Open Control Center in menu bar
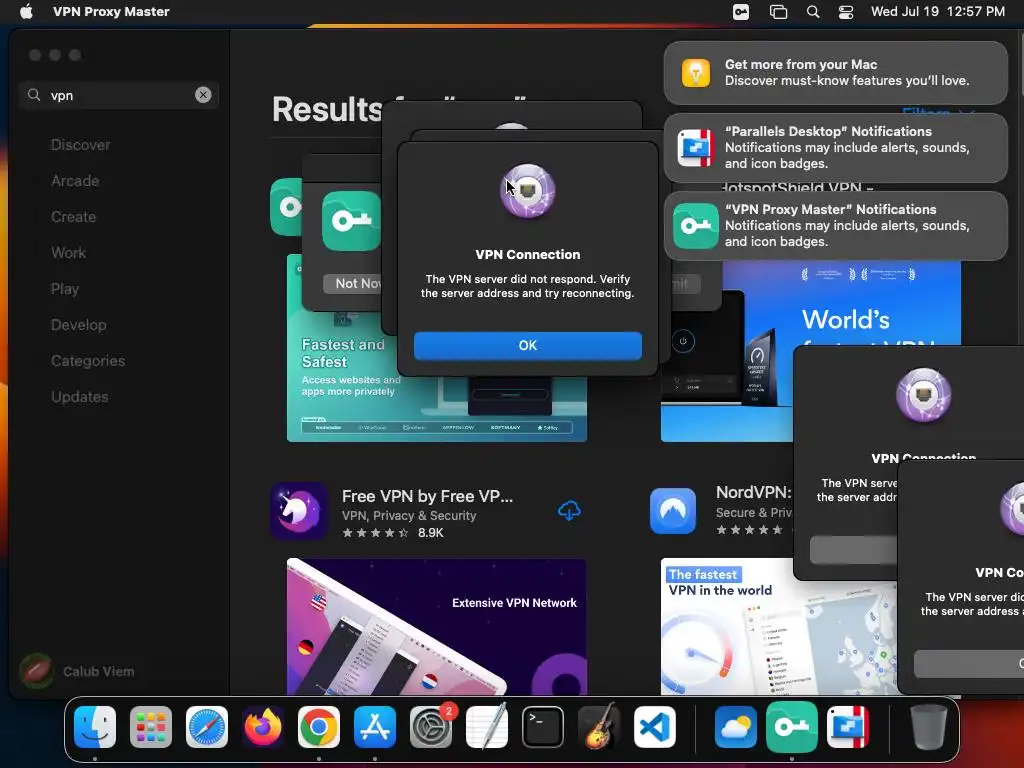The width and height of the screenshot is (1024, 768). tap(846, 12)
